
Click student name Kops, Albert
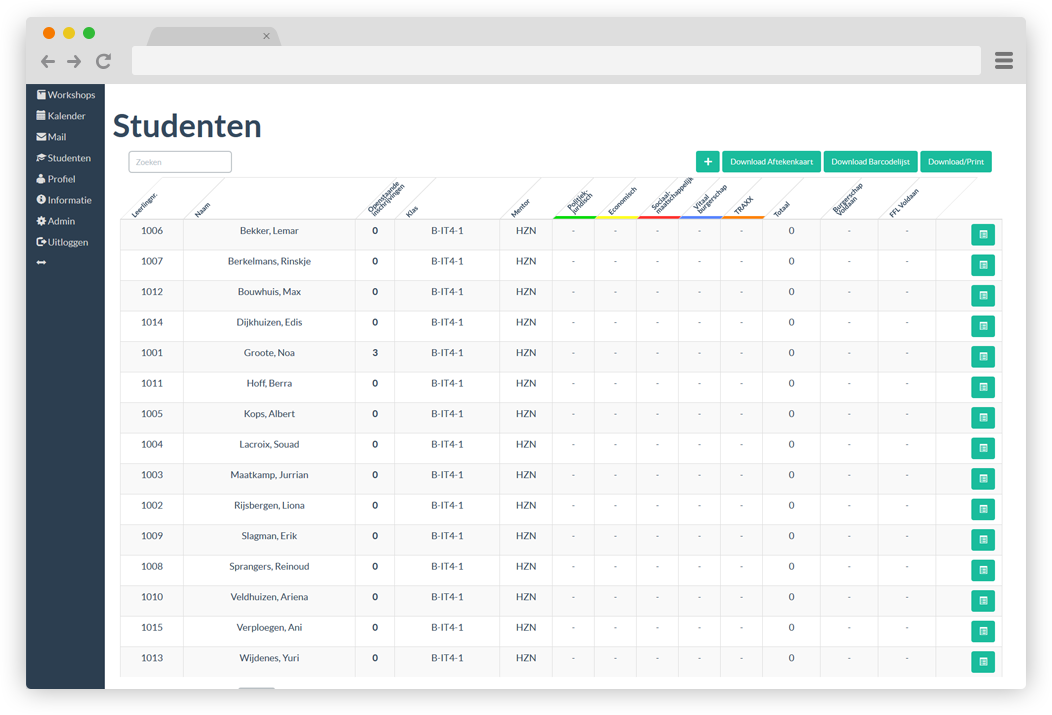click(269, 414)
